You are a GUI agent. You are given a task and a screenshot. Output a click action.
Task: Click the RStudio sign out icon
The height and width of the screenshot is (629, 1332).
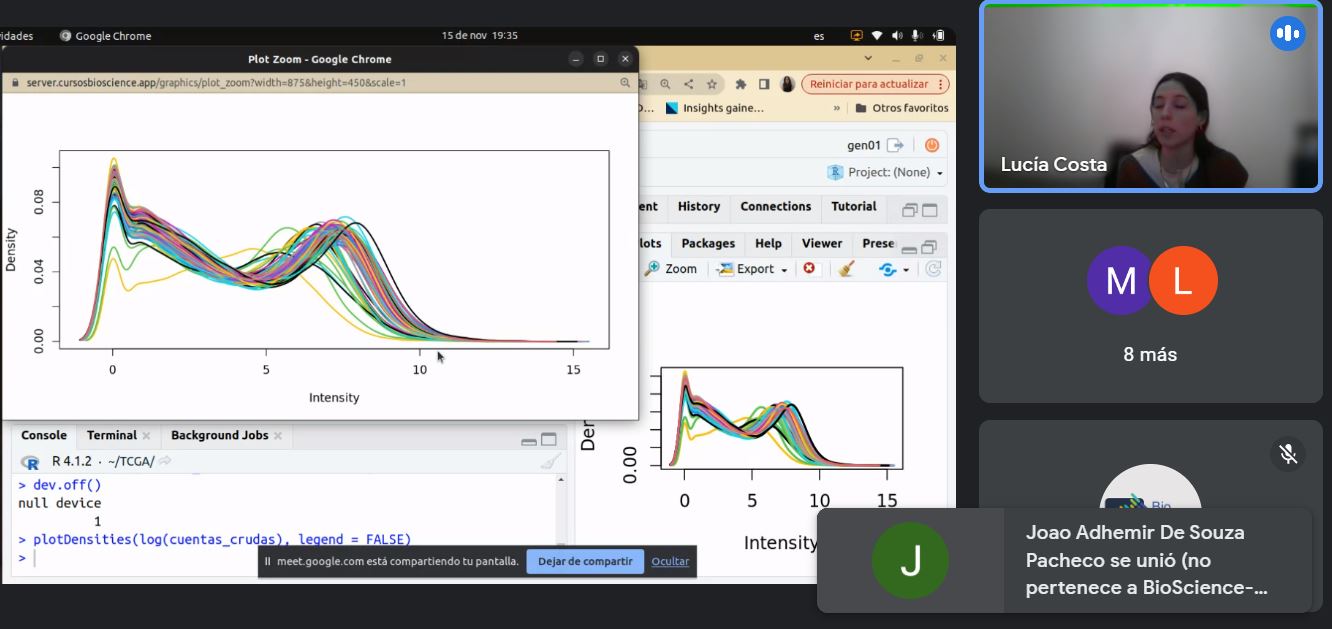(x=895, y=145)
